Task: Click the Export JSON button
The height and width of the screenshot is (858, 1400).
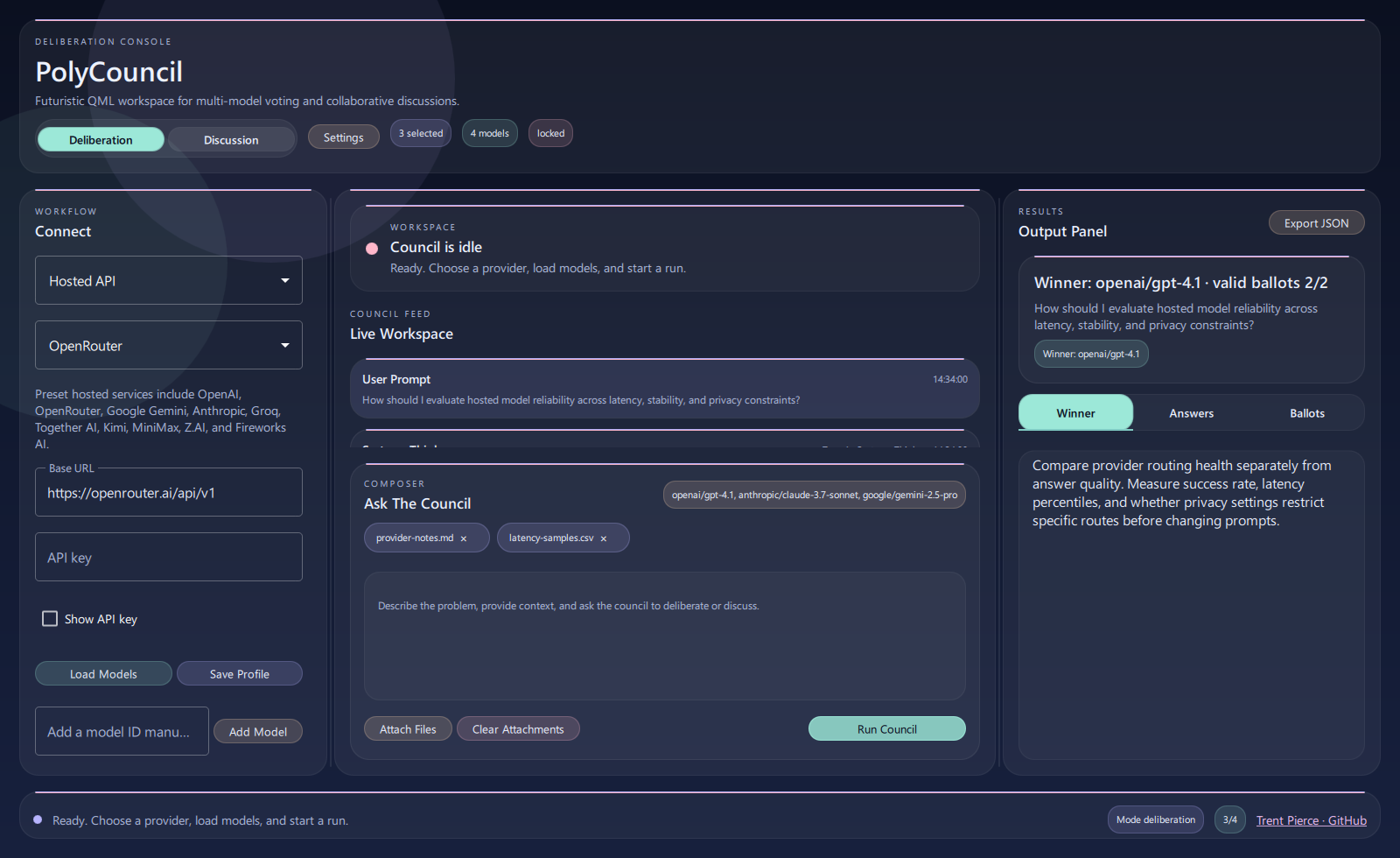Action: [1316, 222]
